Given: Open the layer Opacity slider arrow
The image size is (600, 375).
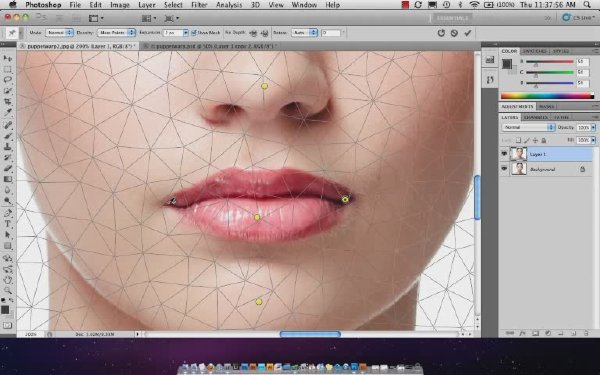Looking at the screenshot, I should 593,127.
